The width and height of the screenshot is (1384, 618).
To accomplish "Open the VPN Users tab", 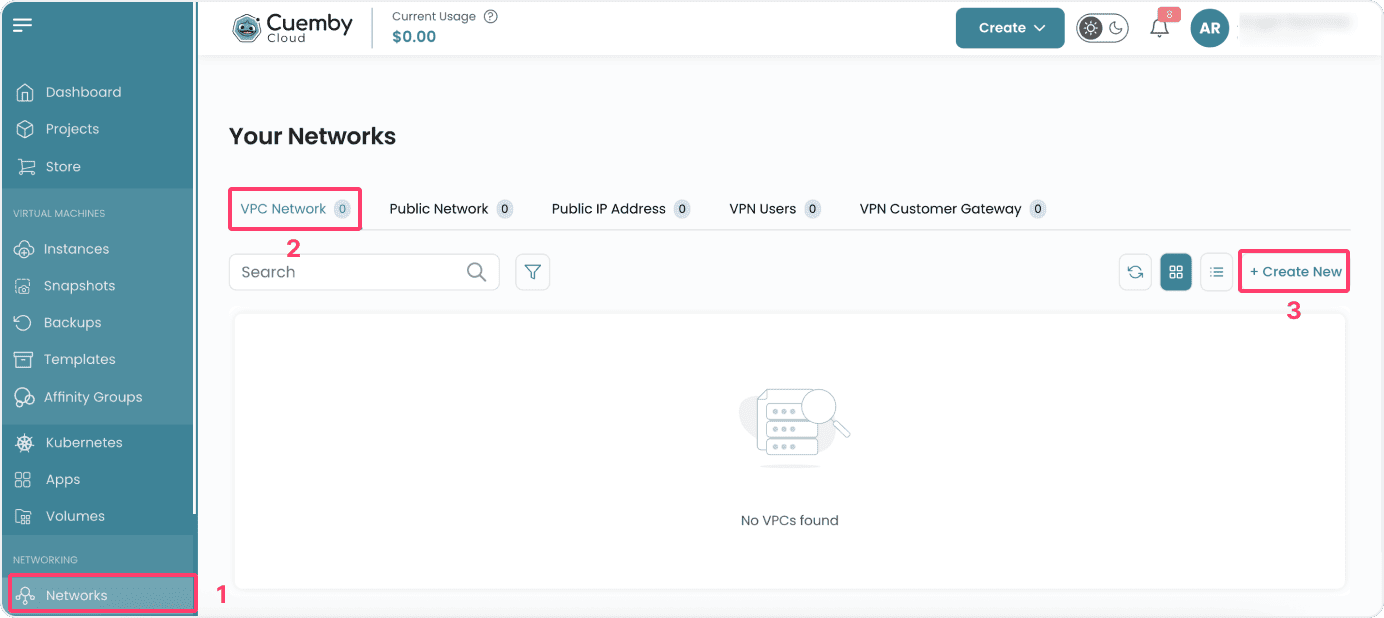I will point(765,208).
